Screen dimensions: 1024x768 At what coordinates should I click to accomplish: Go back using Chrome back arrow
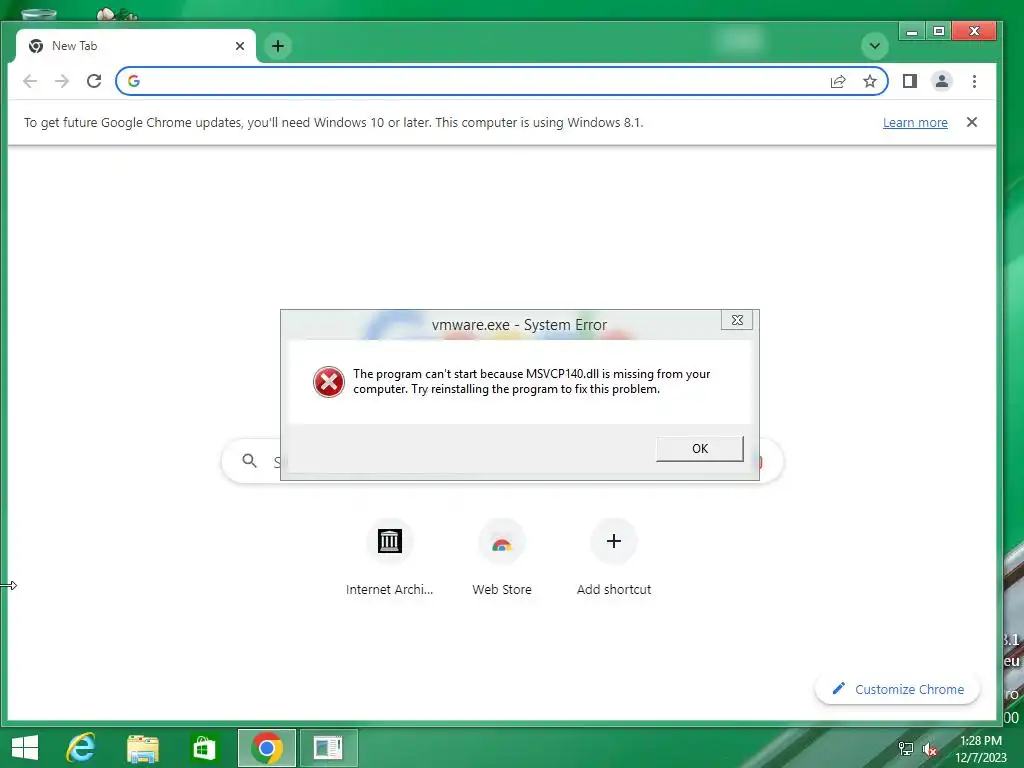[30, 81]
